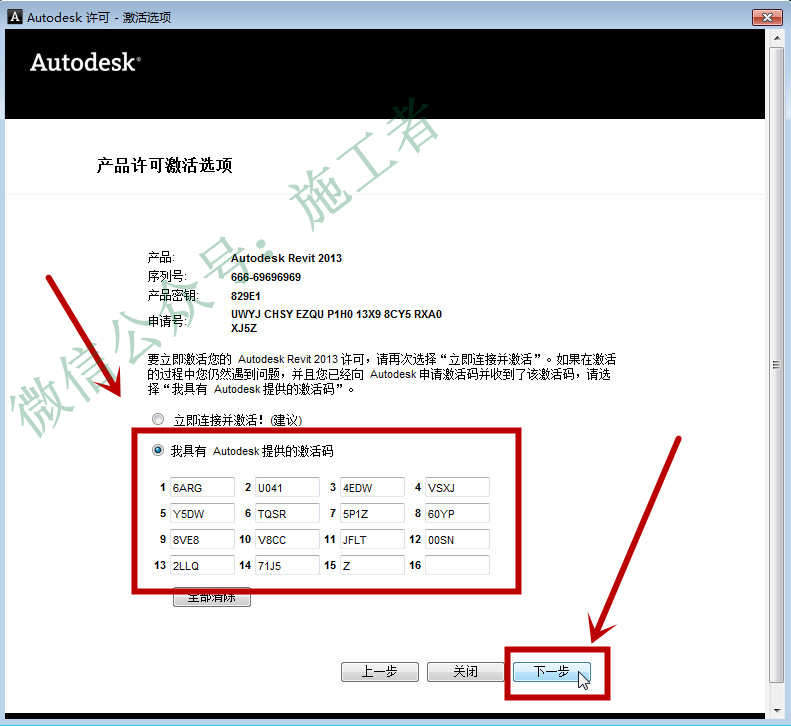The height and width of the screenshot is (726, 791).
Task: Click the Autodesk A icon in the title bar
Action: 15,17
